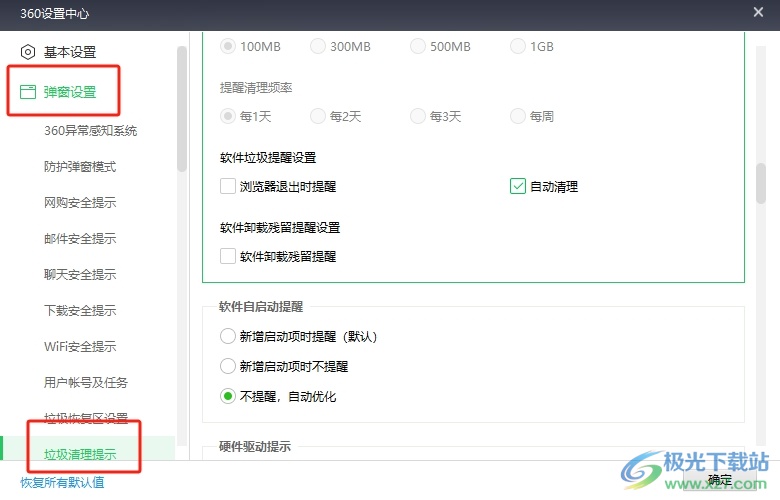Choose the 300MB radio option
This screenshot has width=780, height=500.
318,46
